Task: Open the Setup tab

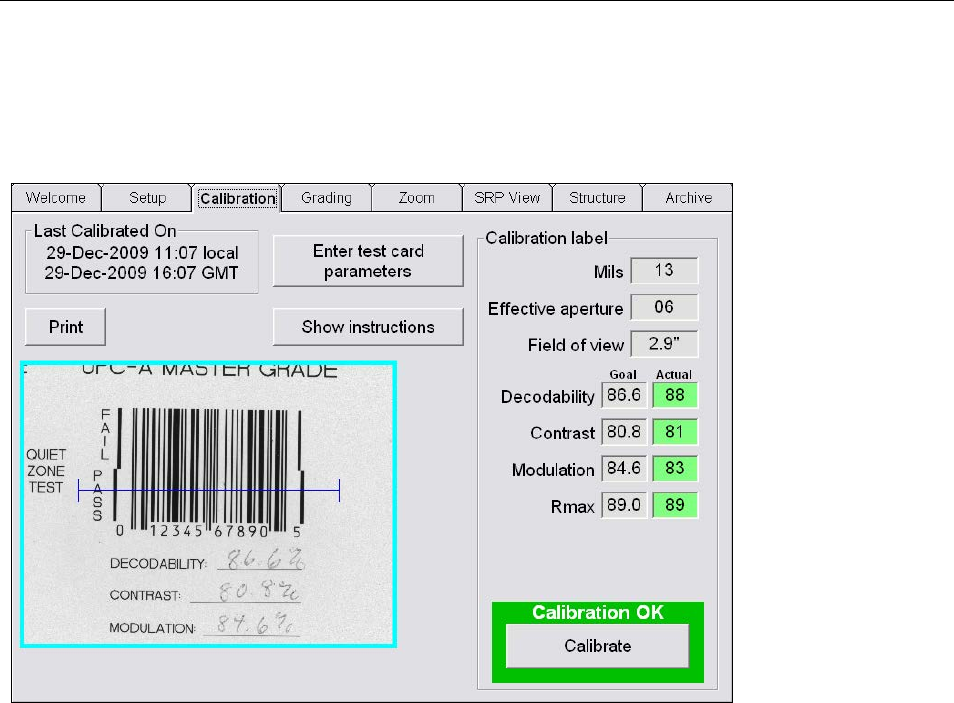Action: [x=147, y=198]
